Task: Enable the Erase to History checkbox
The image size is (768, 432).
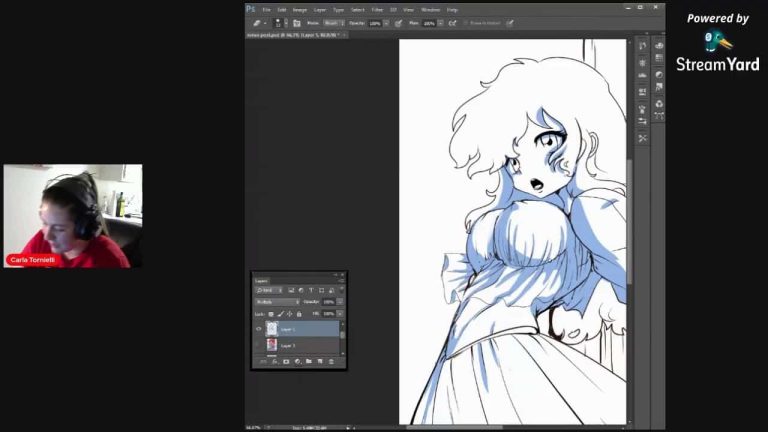Action: click(465, 22)
